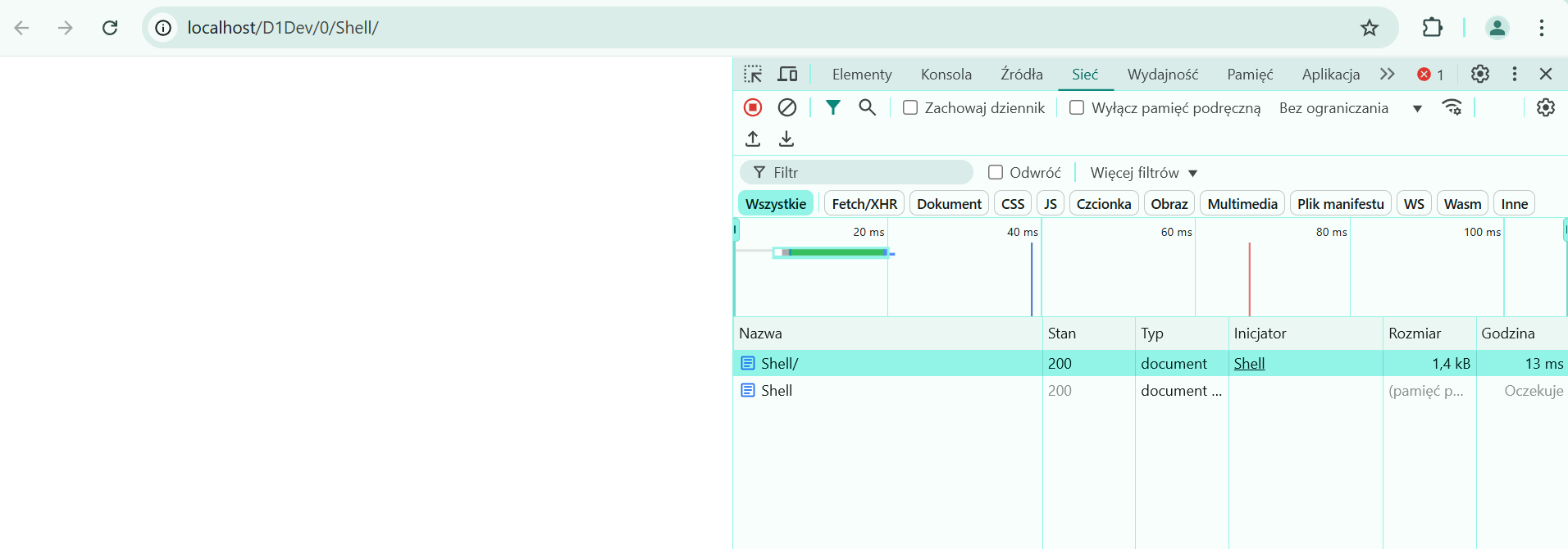The width and height of the screenshot is (1568, 549).
Task: Select the Shell/ request row
Action: pos(1151,363)
